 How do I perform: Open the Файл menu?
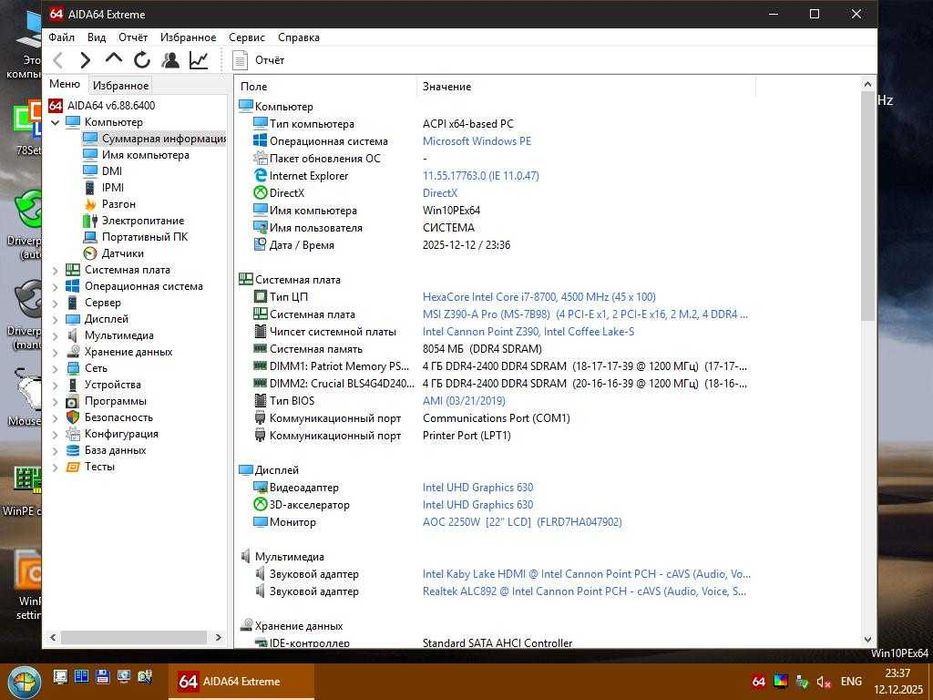point(61,37)
